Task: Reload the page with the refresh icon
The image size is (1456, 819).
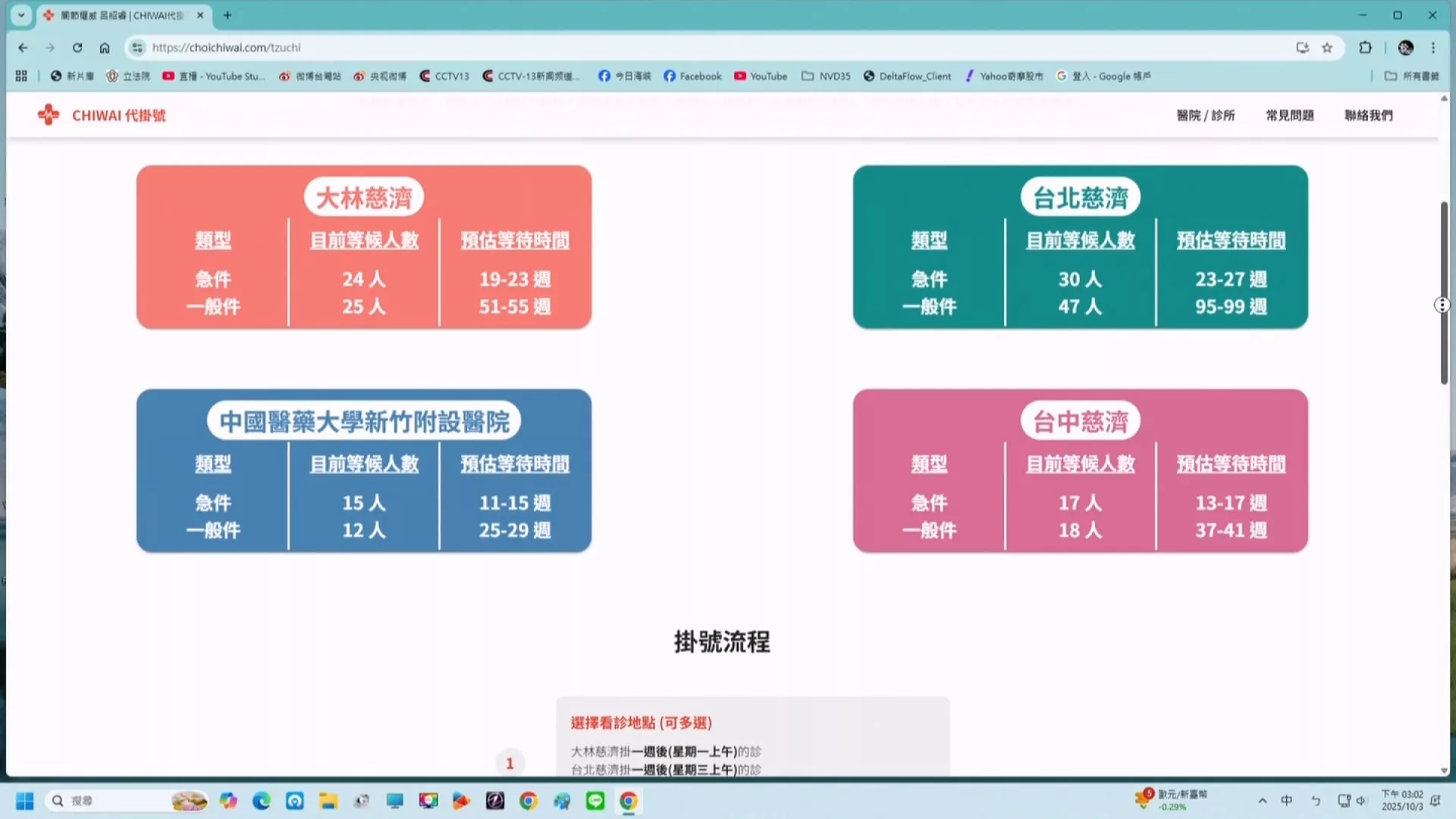Action: click(x=77, y=48)
